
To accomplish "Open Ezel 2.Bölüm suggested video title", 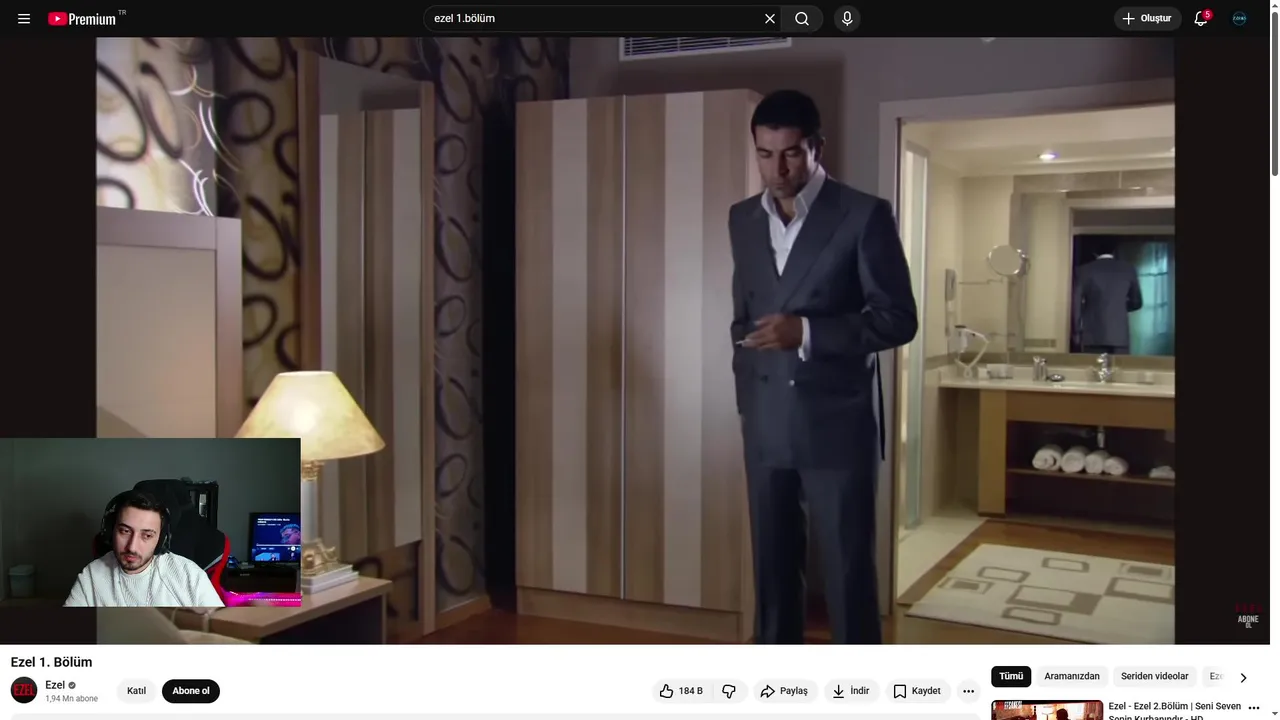I will (x=1175, y=711).
